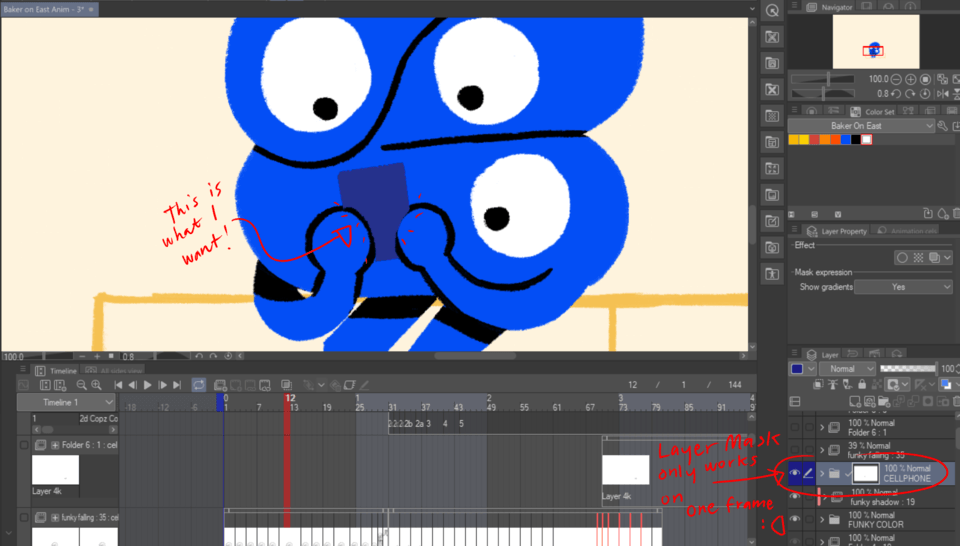Click the Layer 4k cel thumbnail at frame 73
960x546 pixels.
[626, 470]
